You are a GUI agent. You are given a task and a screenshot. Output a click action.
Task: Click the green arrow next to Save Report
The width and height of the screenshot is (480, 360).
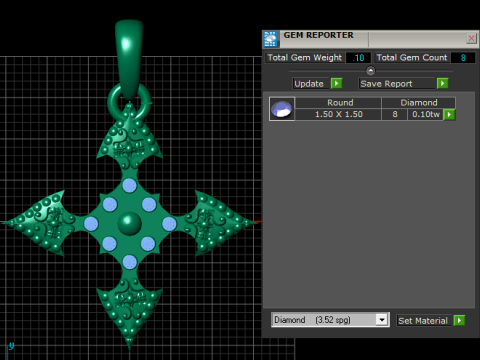[x=443, y=83]
